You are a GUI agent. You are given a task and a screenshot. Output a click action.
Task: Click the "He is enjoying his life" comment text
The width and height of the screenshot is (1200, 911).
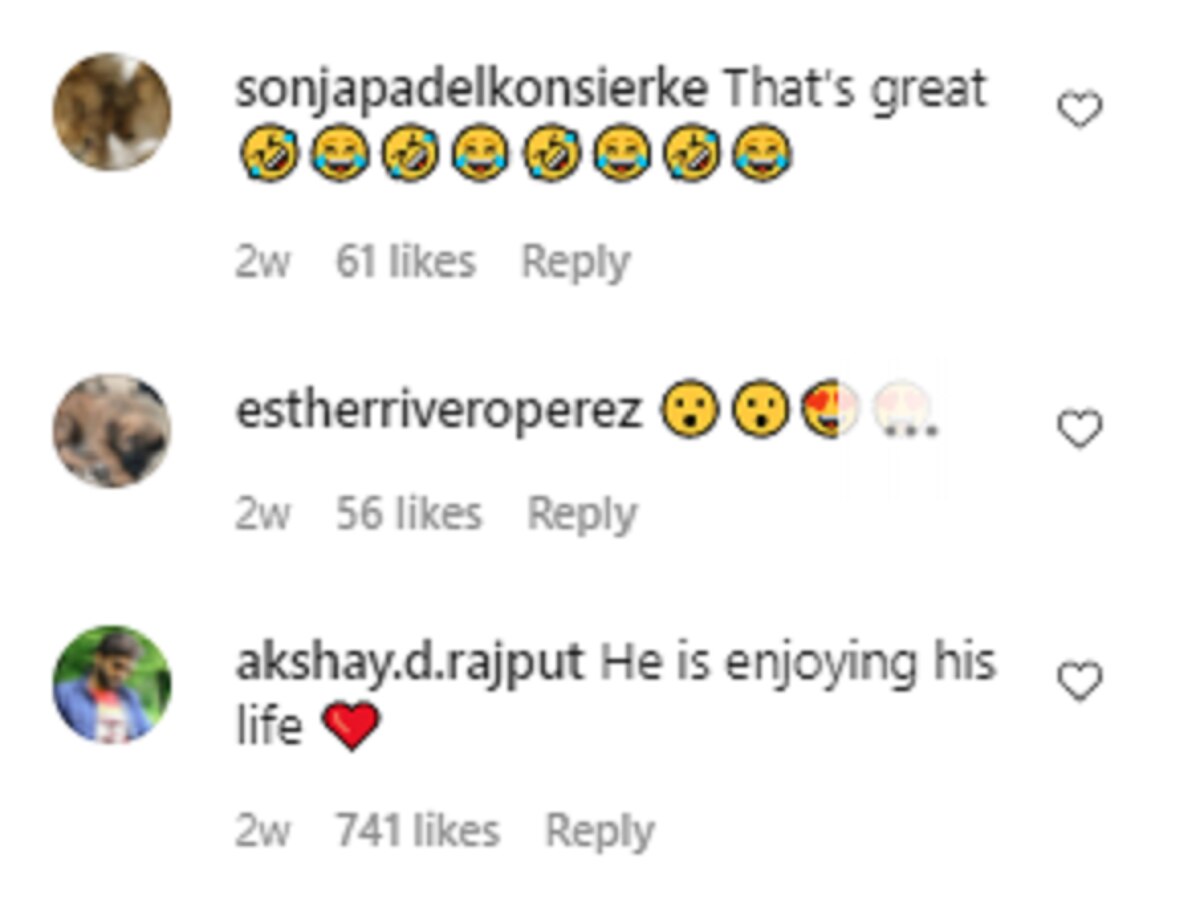click(797, 663)
